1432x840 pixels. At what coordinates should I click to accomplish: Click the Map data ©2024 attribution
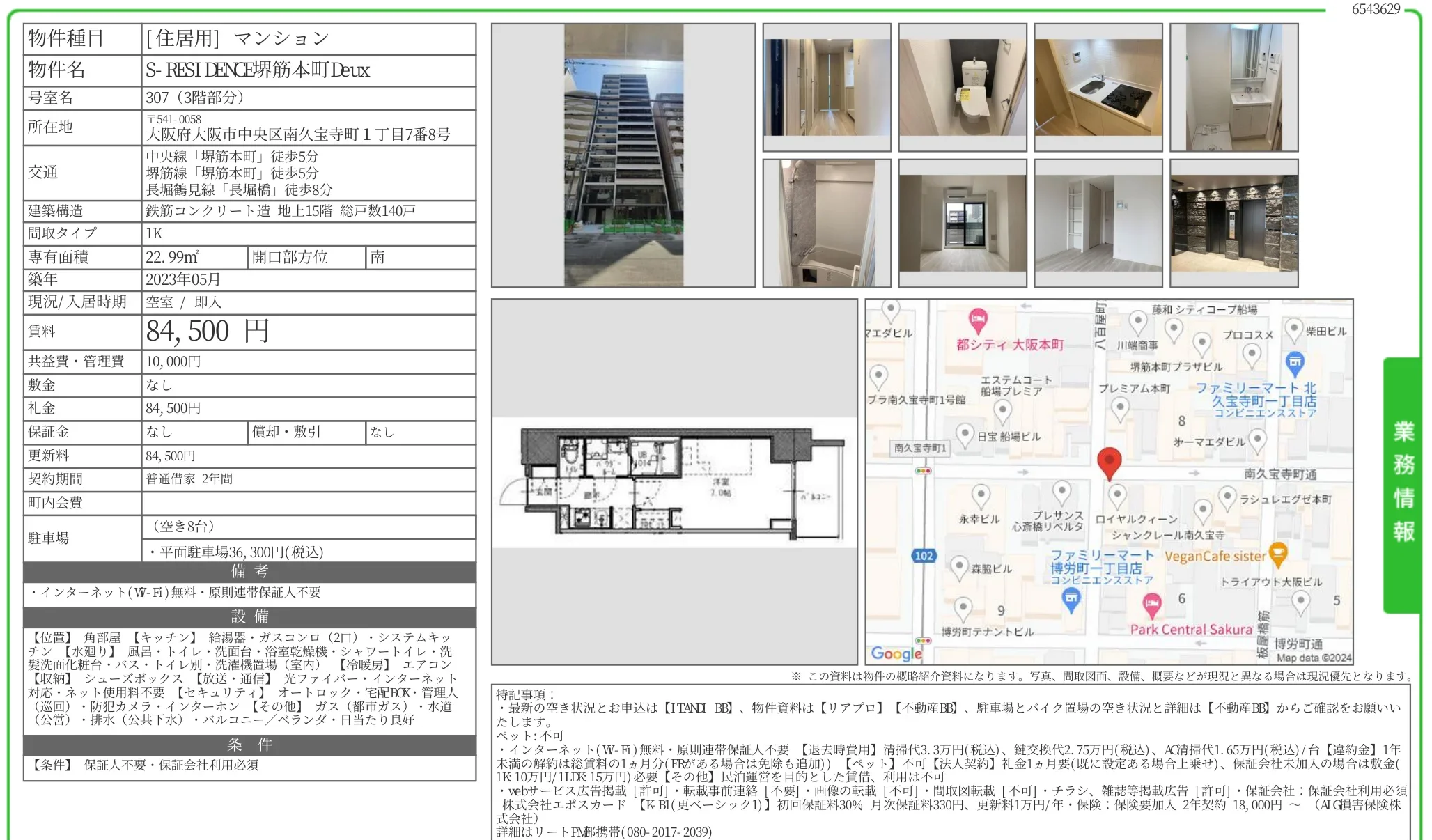[x=1313, y=658]
